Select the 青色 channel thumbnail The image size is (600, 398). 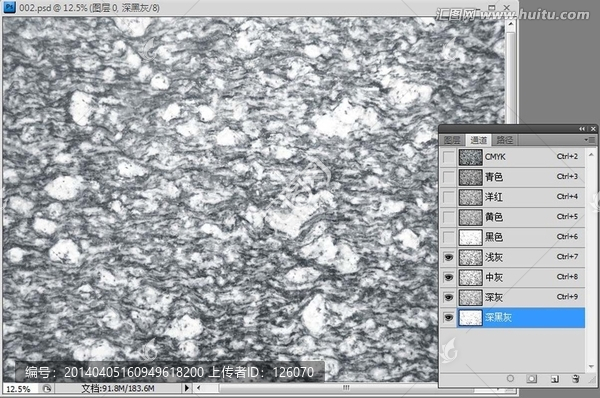click(470, 177)
